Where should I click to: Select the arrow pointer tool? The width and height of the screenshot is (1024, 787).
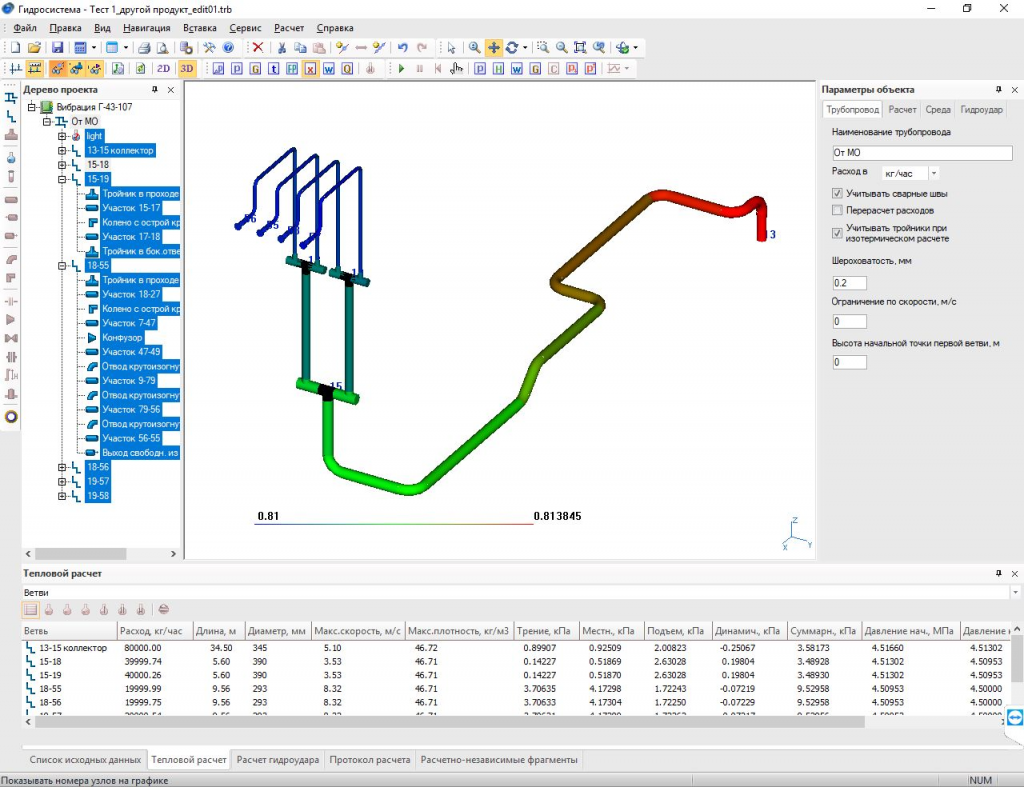tap(451, 48)
